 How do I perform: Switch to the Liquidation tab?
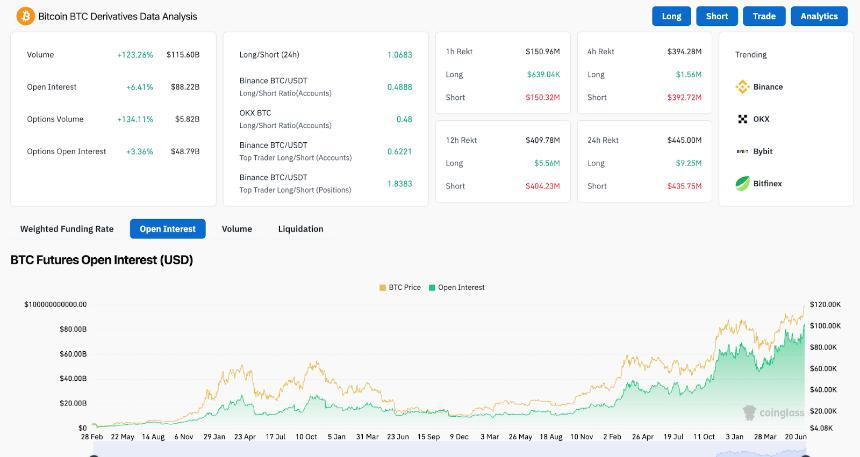(301, 229)
